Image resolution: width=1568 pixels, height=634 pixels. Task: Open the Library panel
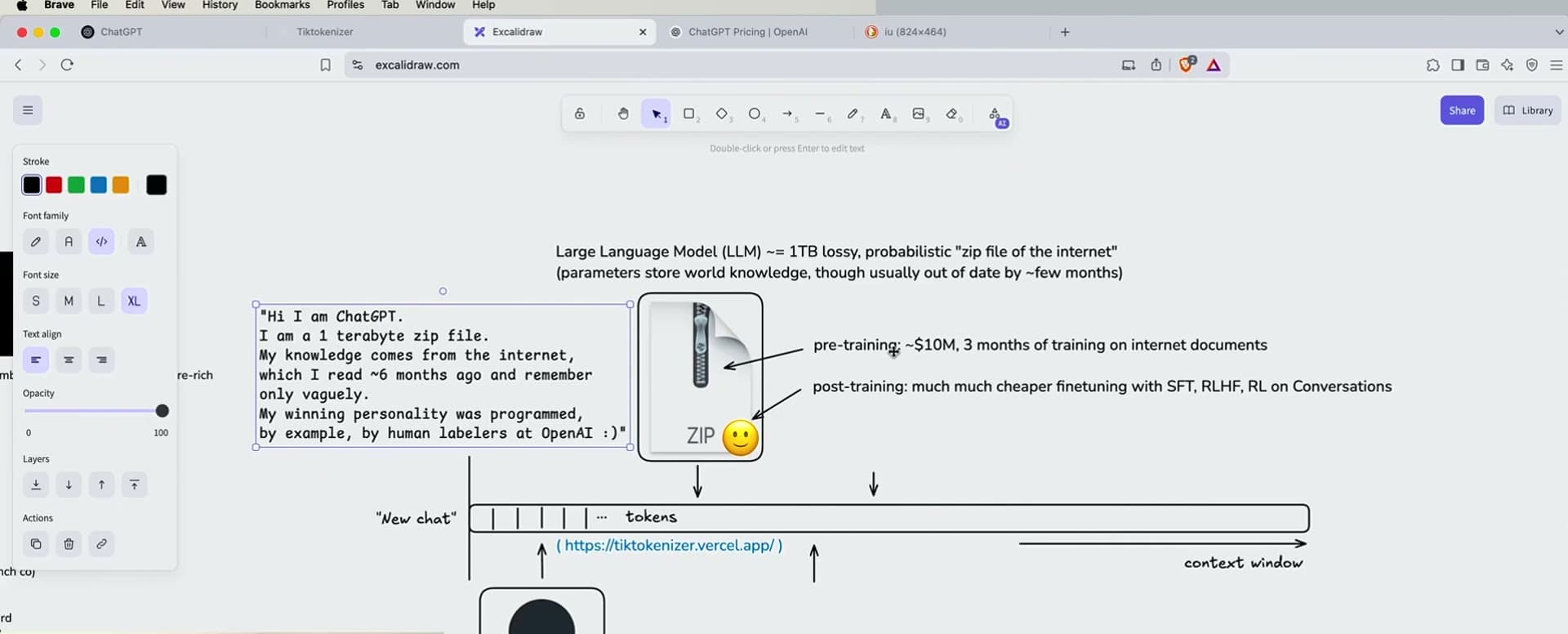pos(1528,110)
